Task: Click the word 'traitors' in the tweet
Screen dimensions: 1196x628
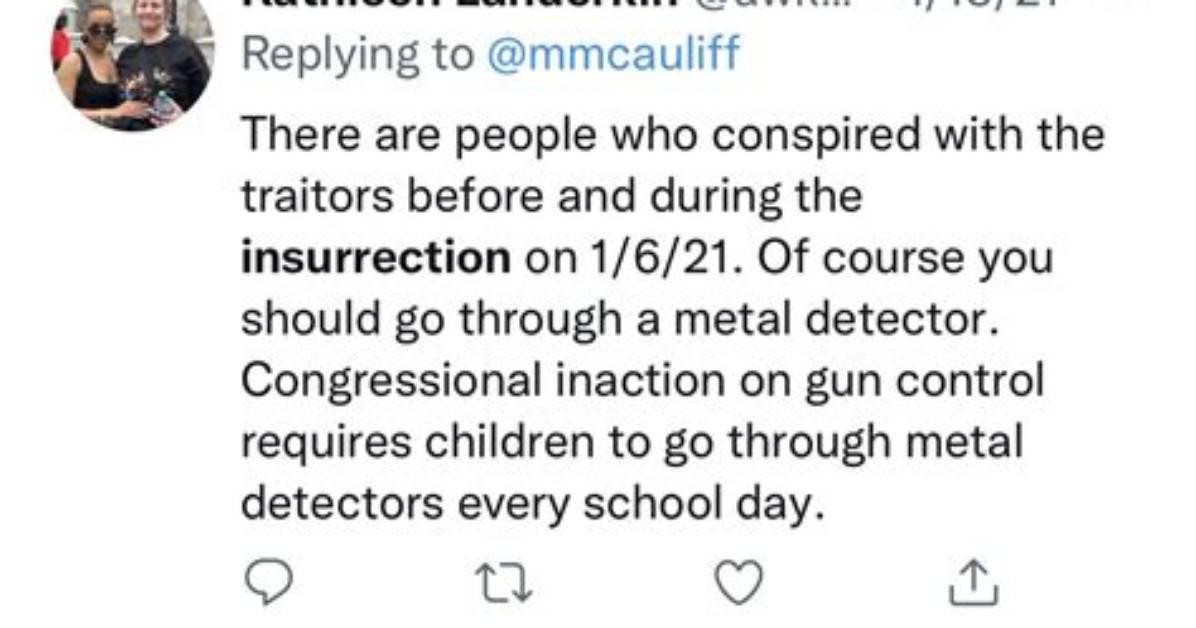Action: (317, 196)
